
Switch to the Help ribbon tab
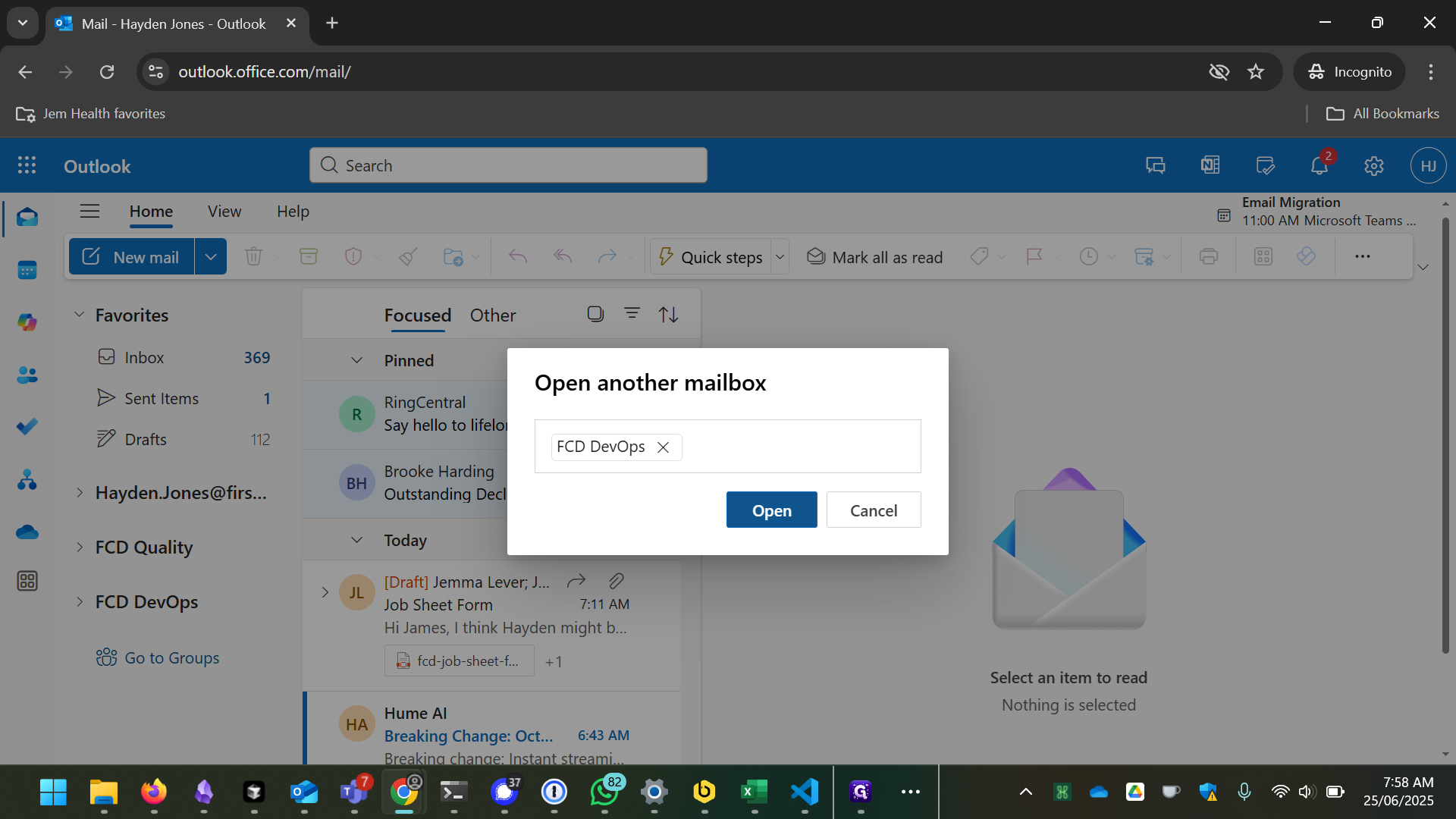[x=293, y=212]
